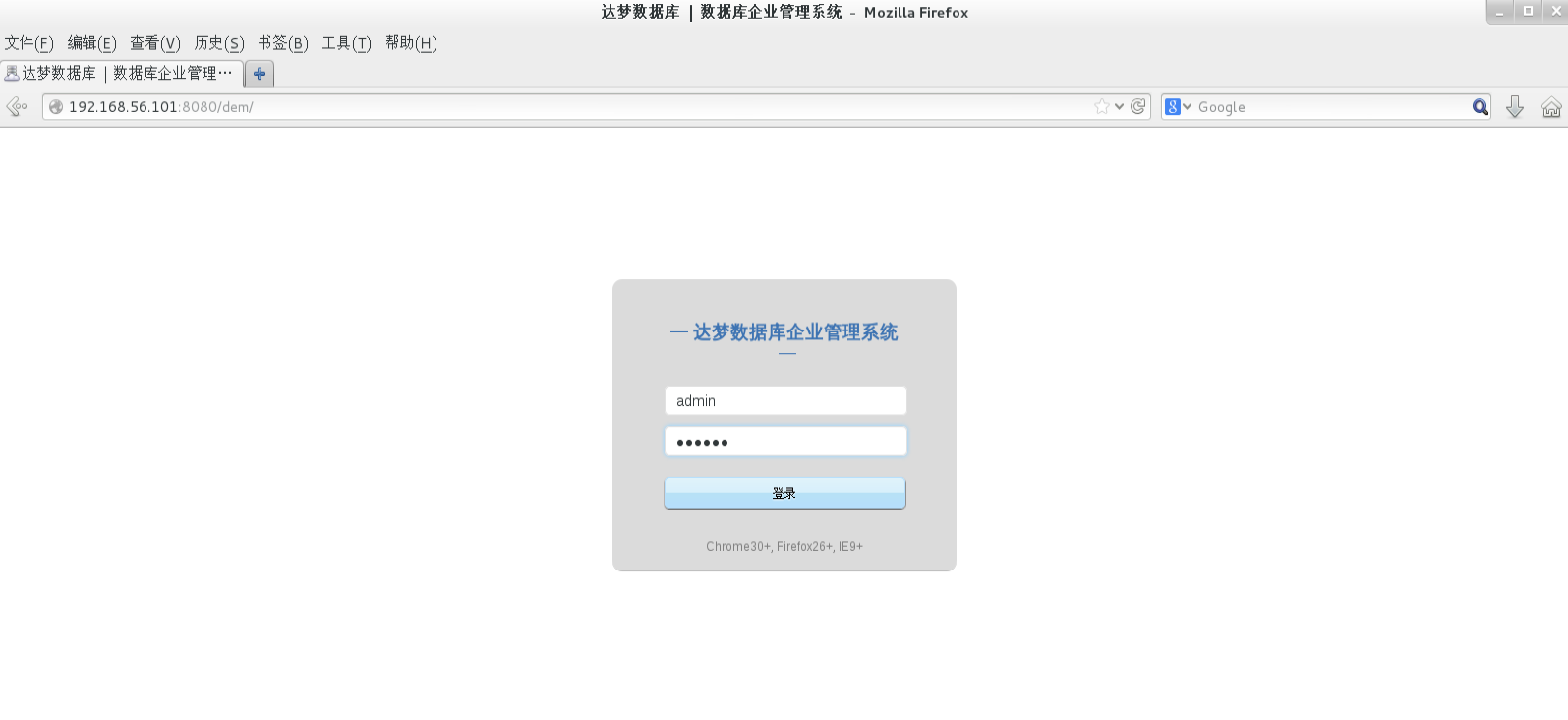Close the Firefox window
Image resolution: width=1568 pixels, height=720 pixels.
click(1555, 12)
